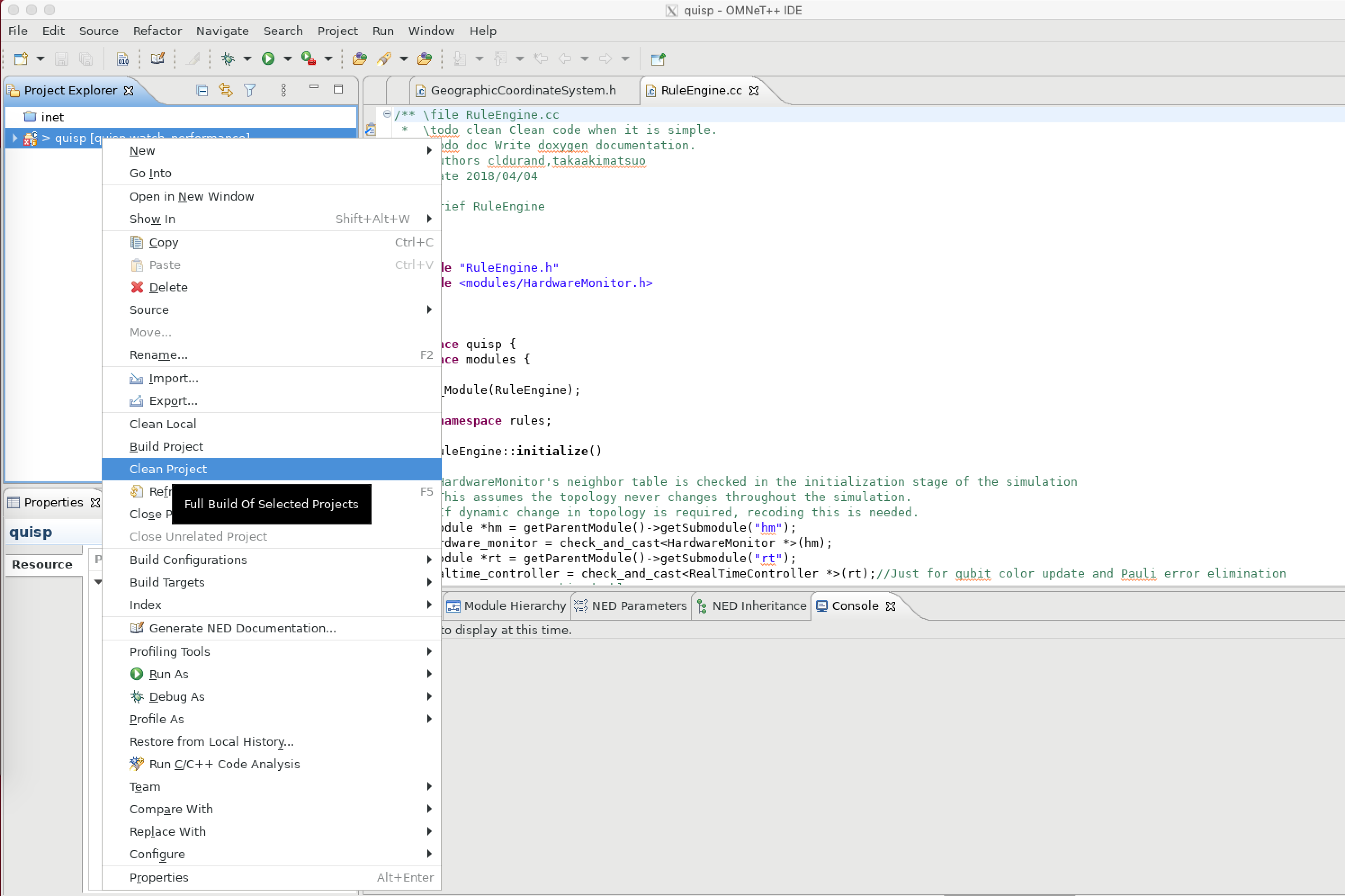The height and width of the screenshot is (896, 1345).
Task: Minimize the Project Explorer panel
Action: (313, 90)
